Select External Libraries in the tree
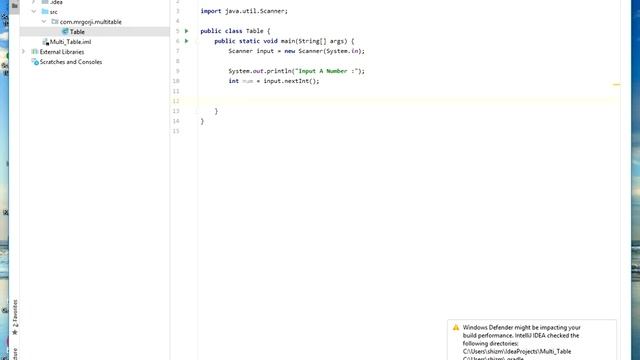The height and width of the screenshot is (360, 640). 62,52
